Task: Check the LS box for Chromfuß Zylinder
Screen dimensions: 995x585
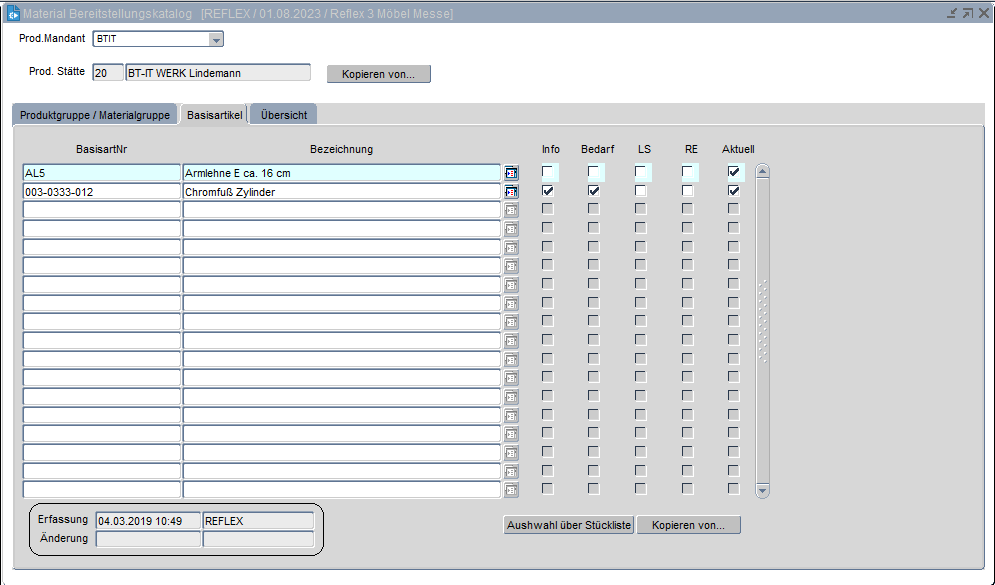Action: coord(640,190)
